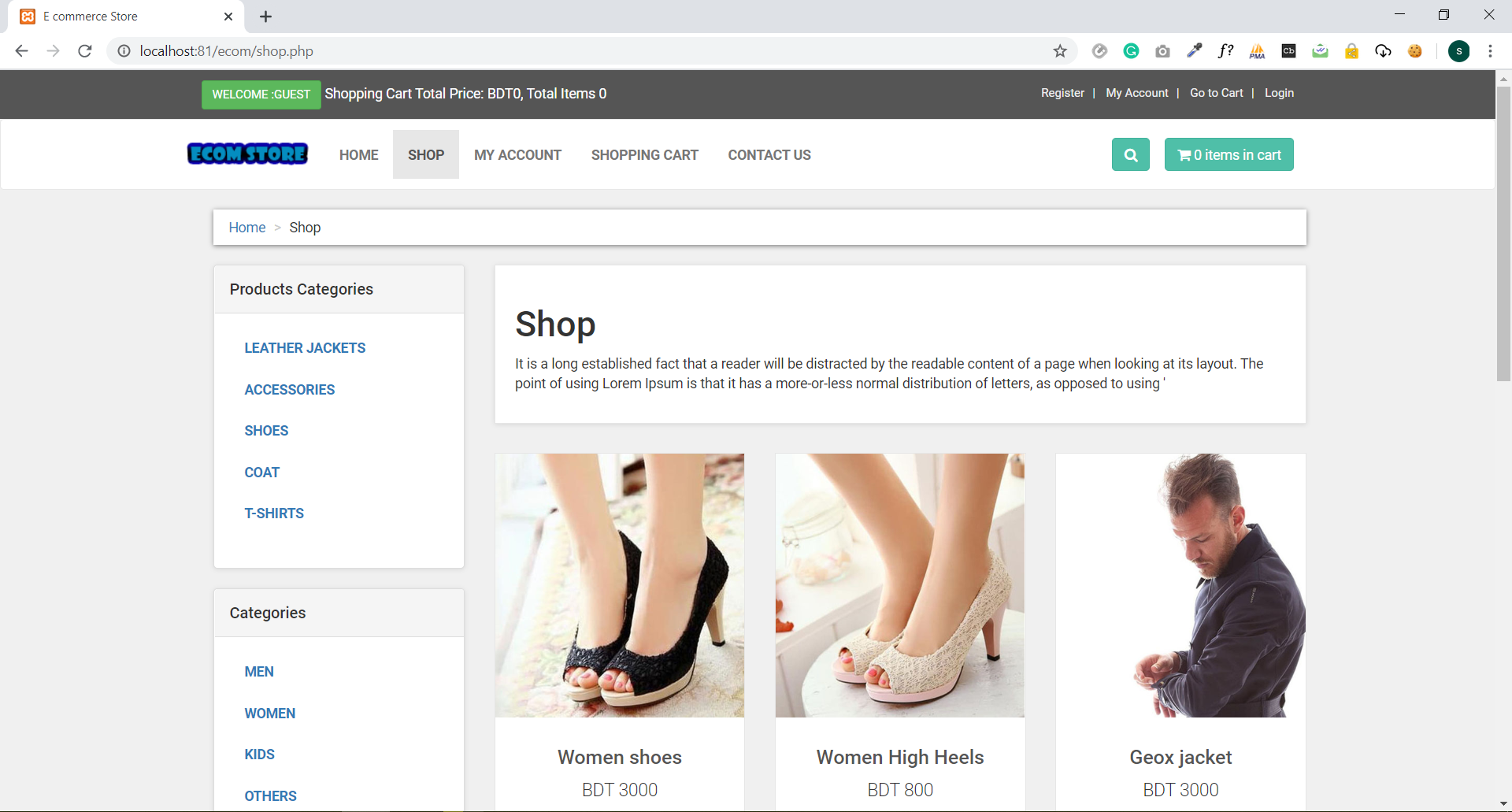Screen dimensions: 1512x812
Task: Select SHOES product category
Action: pos(266,431)
